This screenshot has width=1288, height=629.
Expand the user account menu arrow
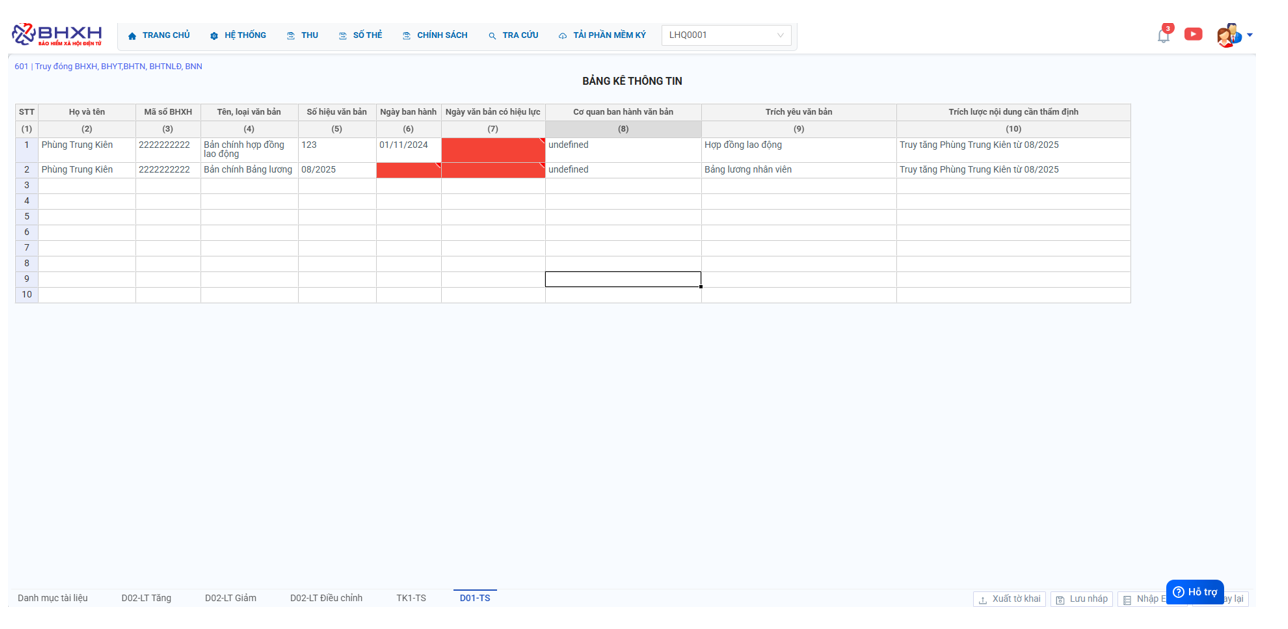(x=1250, y=35)
